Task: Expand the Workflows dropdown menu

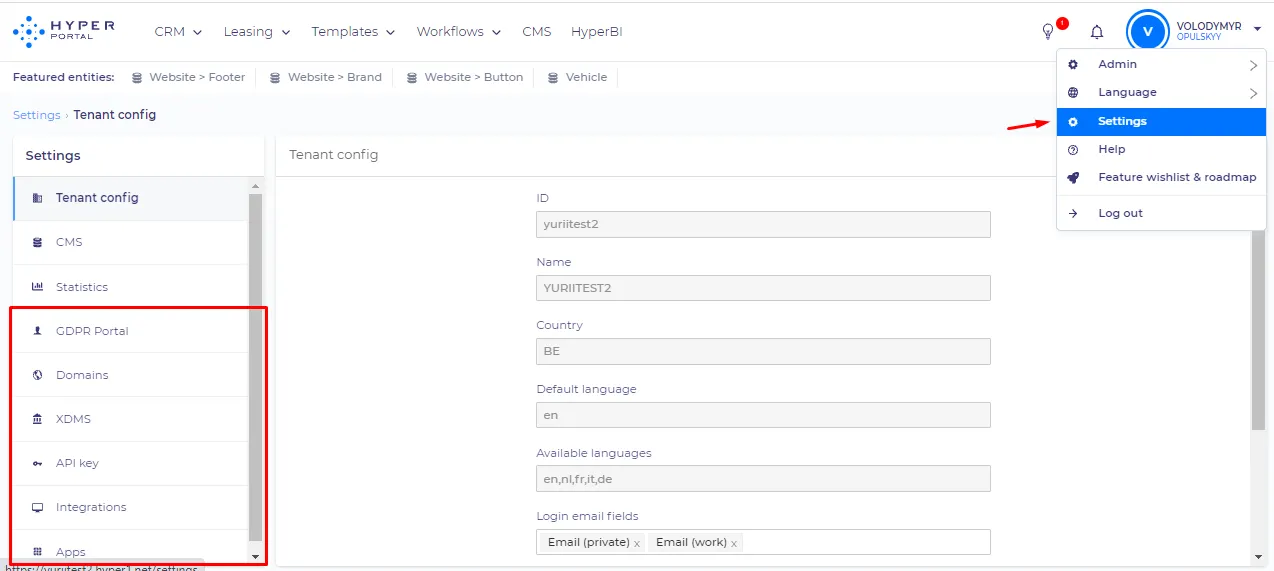Action: (x=459, y=32)
